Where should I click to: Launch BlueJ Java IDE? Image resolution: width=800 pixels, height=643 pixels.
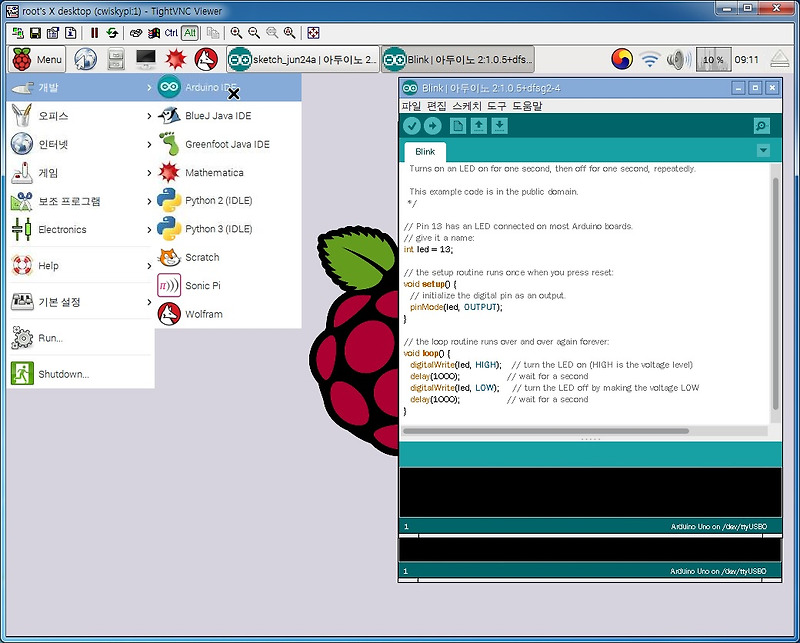pyautogui.click(x=228, y=116)
